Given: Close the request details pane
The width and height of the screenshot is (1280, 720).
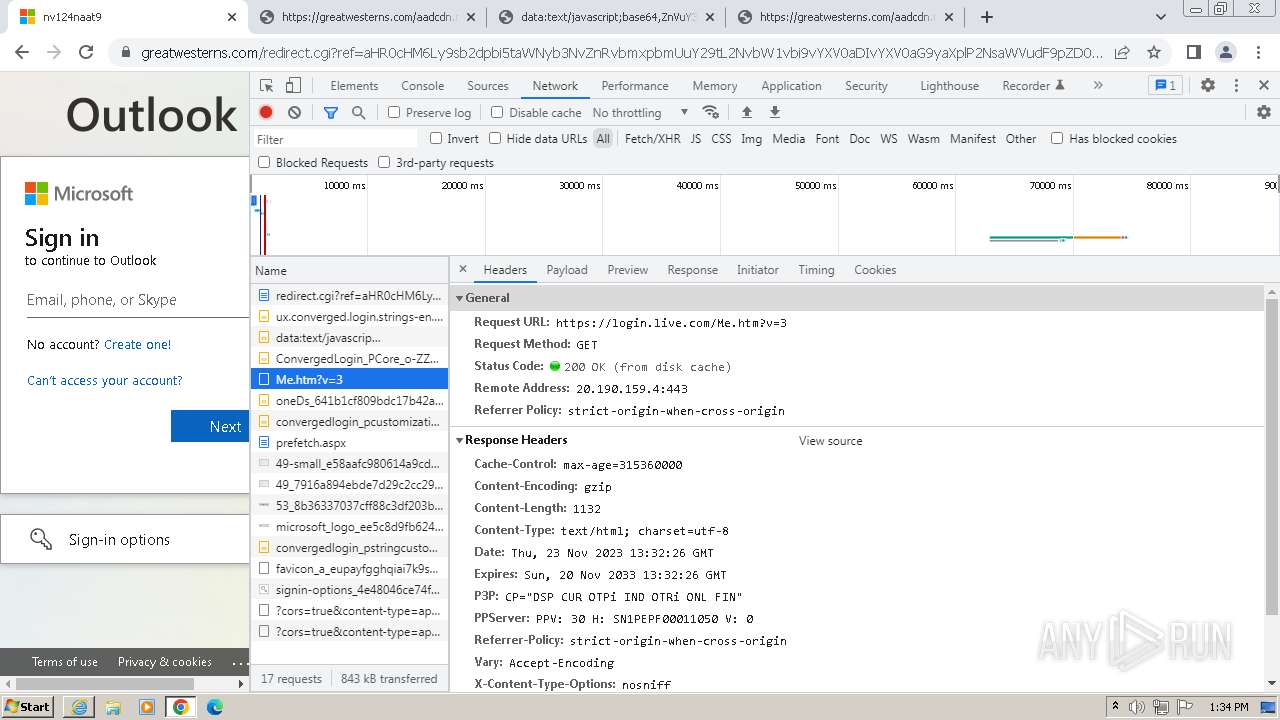Looking at the screenshot, I should [x=463, y=270].
